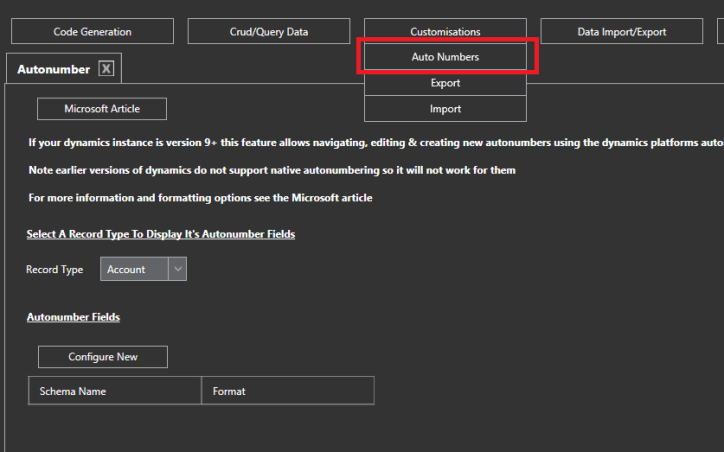
Task: Choose Import in the Customisations dropdown
Action: [x=445, y=108]
